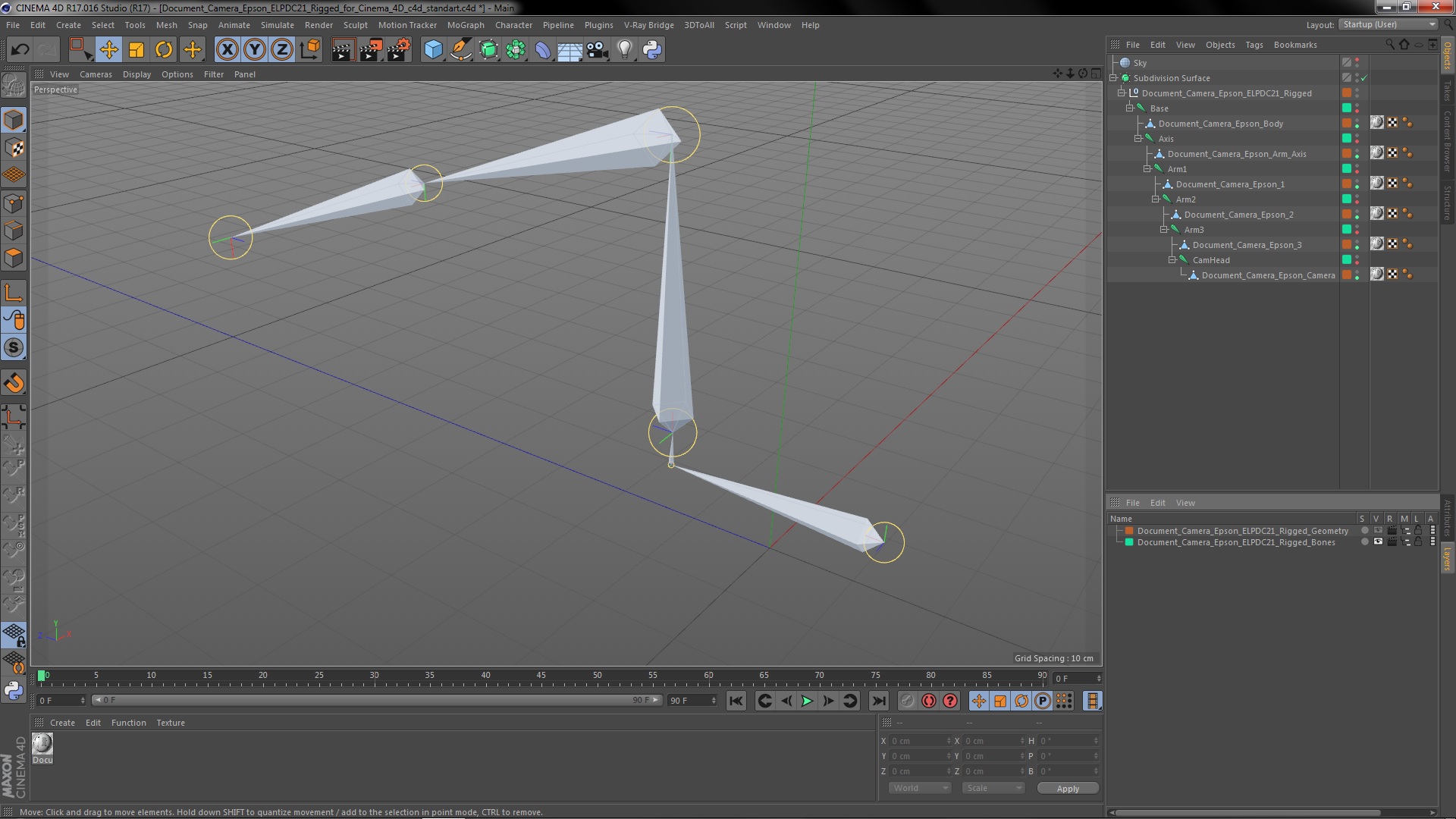Click the Python script icon in toolbar
Screen dimensions: 1456x819
coord(652,50)
